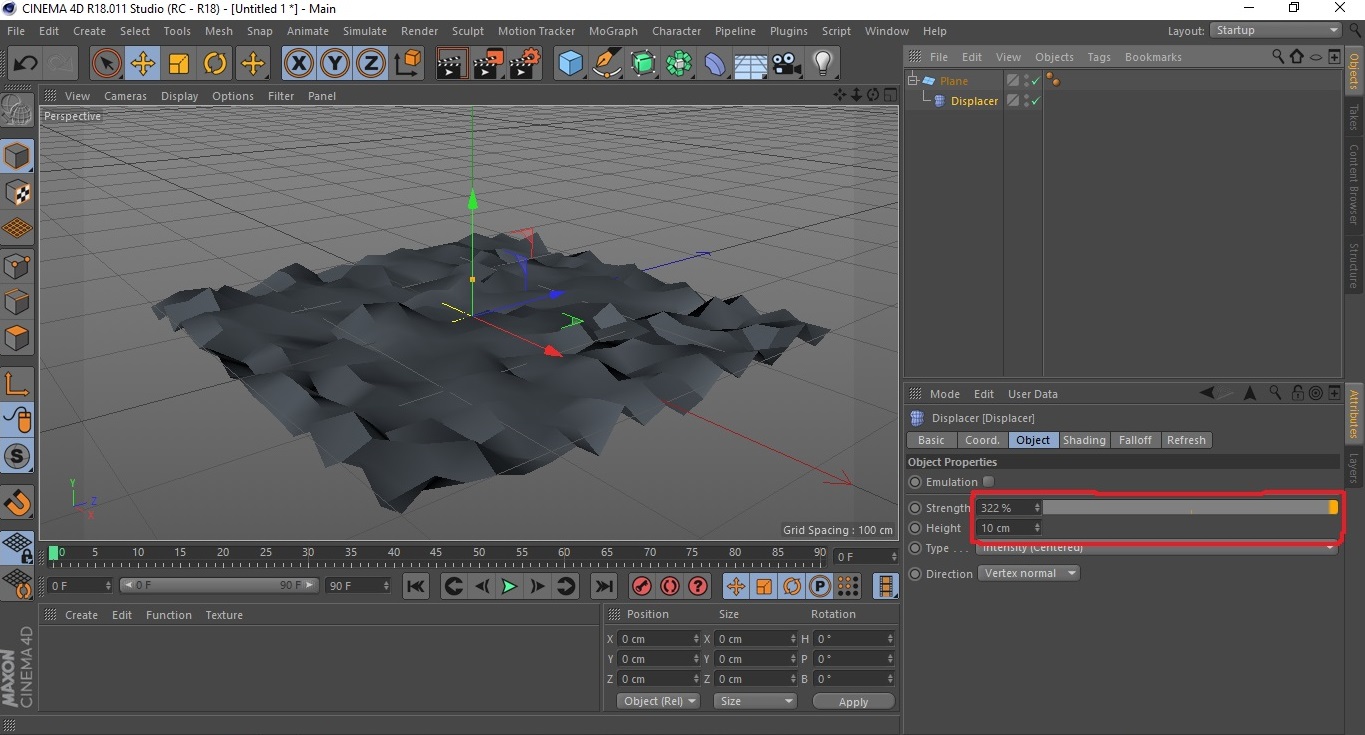Go to the end of animation
The image size is (1365, 735).
click(x=604, y=586)
